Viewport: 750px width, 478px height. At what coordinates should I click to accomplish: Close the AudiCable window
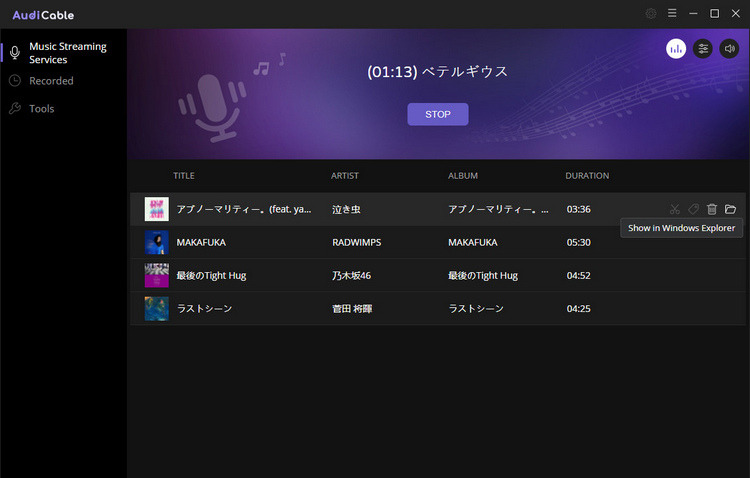click(736, 13)
